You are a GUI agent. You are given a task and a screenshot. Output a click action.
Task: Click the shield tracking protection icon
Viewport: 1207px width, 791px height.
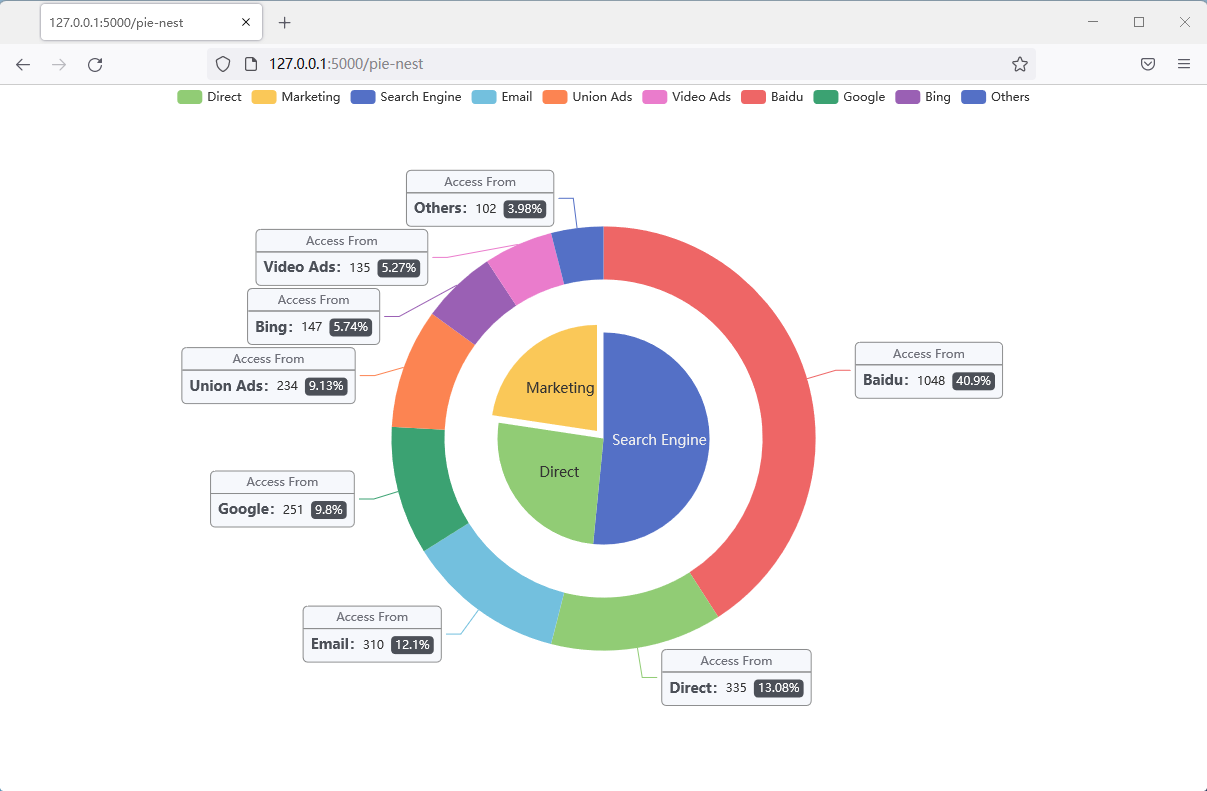[223, 64]
